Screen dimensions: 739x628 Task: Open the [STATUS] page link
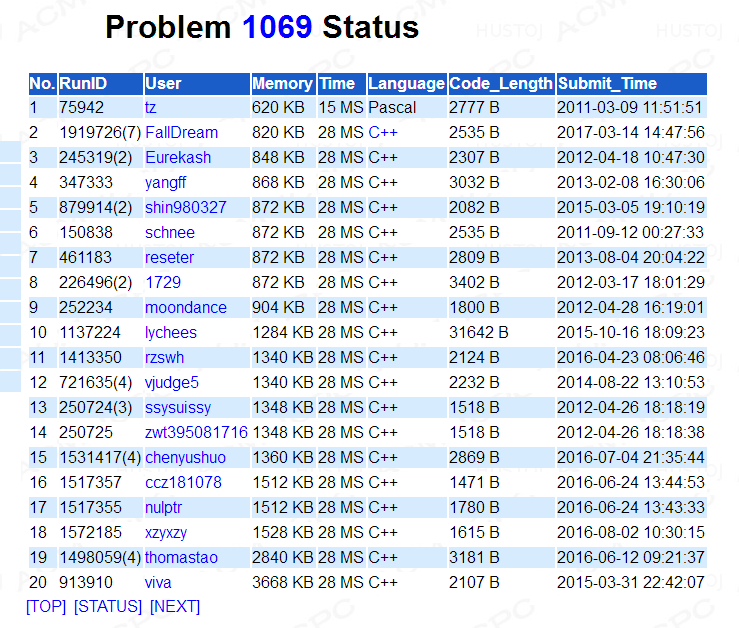pyautogui.click(x=108, y=606)
